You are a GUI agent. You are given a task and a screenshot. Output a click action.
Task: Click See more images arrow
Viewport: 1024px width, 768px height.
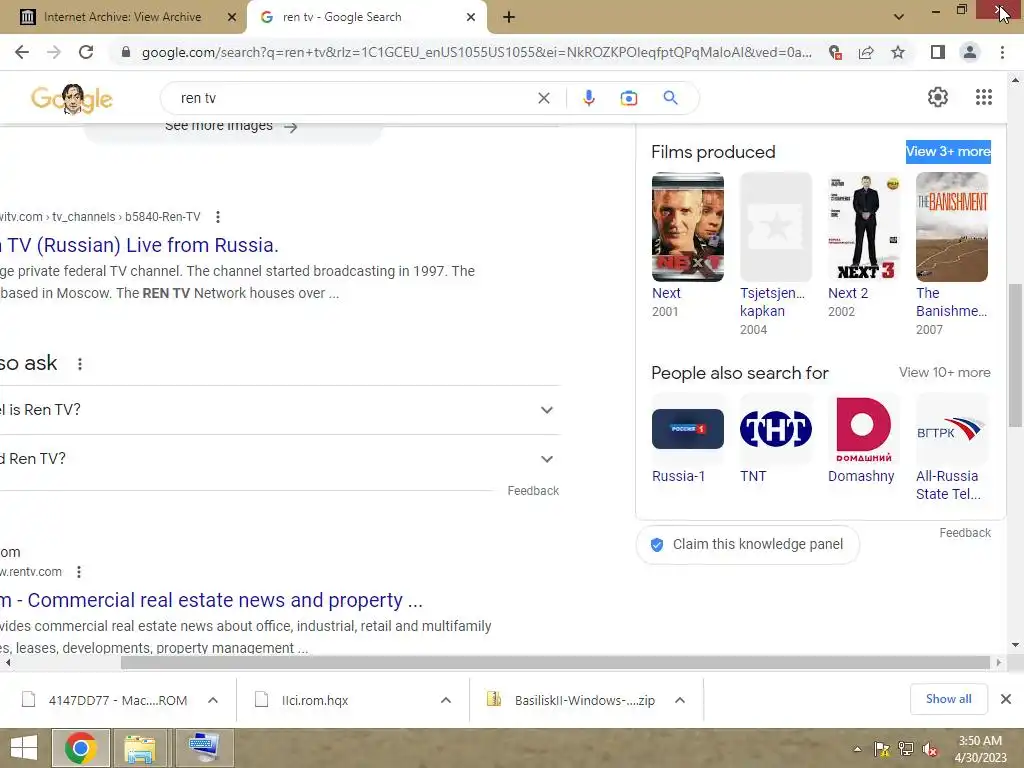pos(291,127)
